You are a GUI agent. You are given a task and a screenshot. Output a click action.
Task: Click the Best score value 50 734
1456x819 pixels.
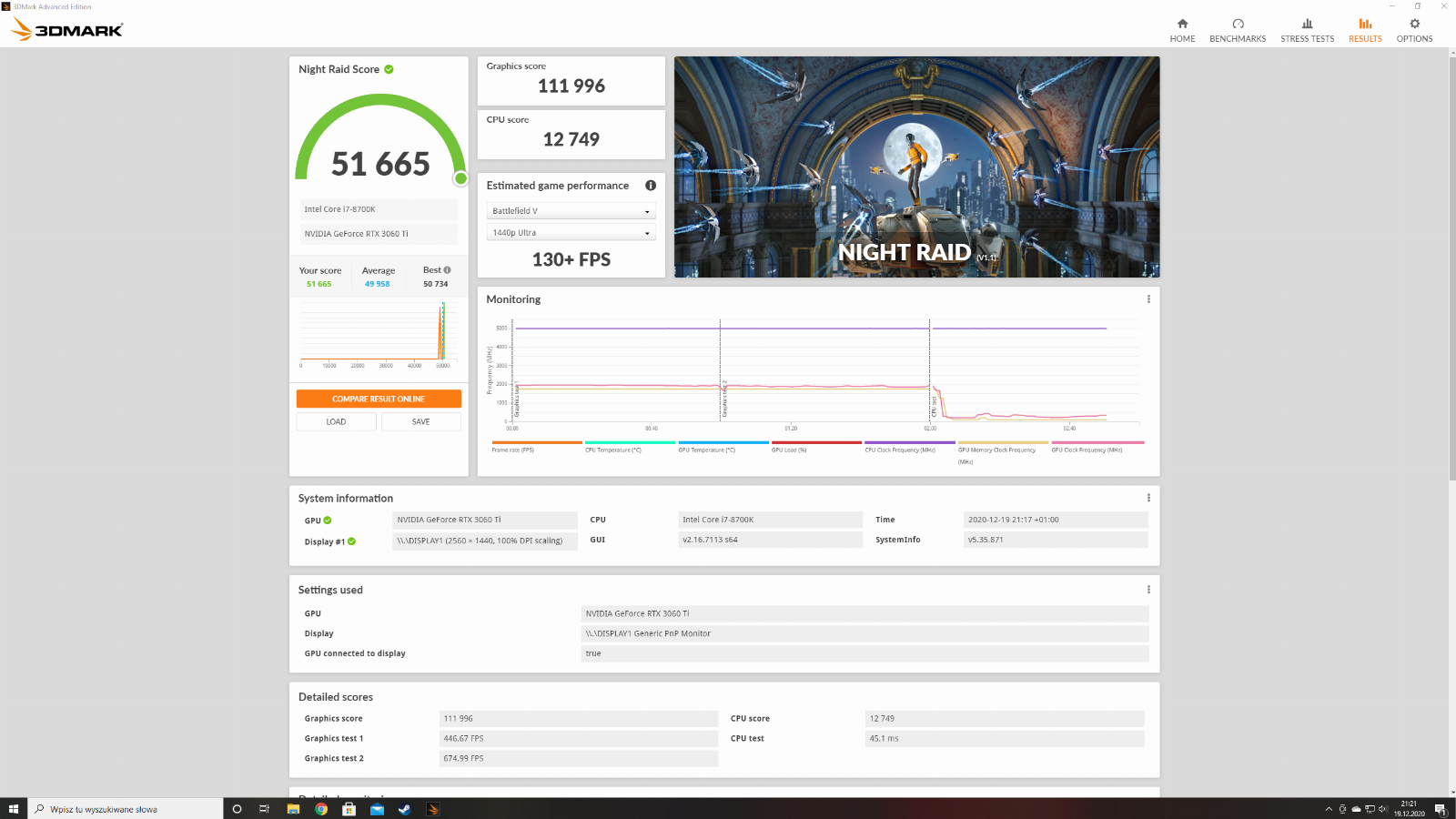coord(435,284)
